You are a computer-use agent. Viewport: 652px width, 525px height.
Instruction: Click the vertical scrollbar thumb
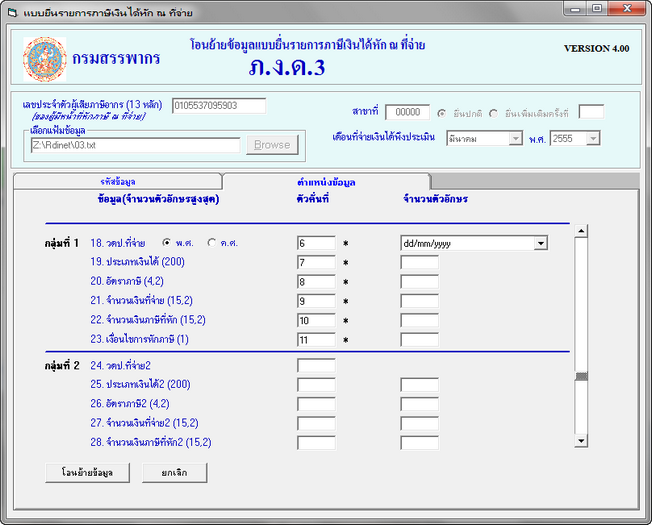click(x=580, y=376)
